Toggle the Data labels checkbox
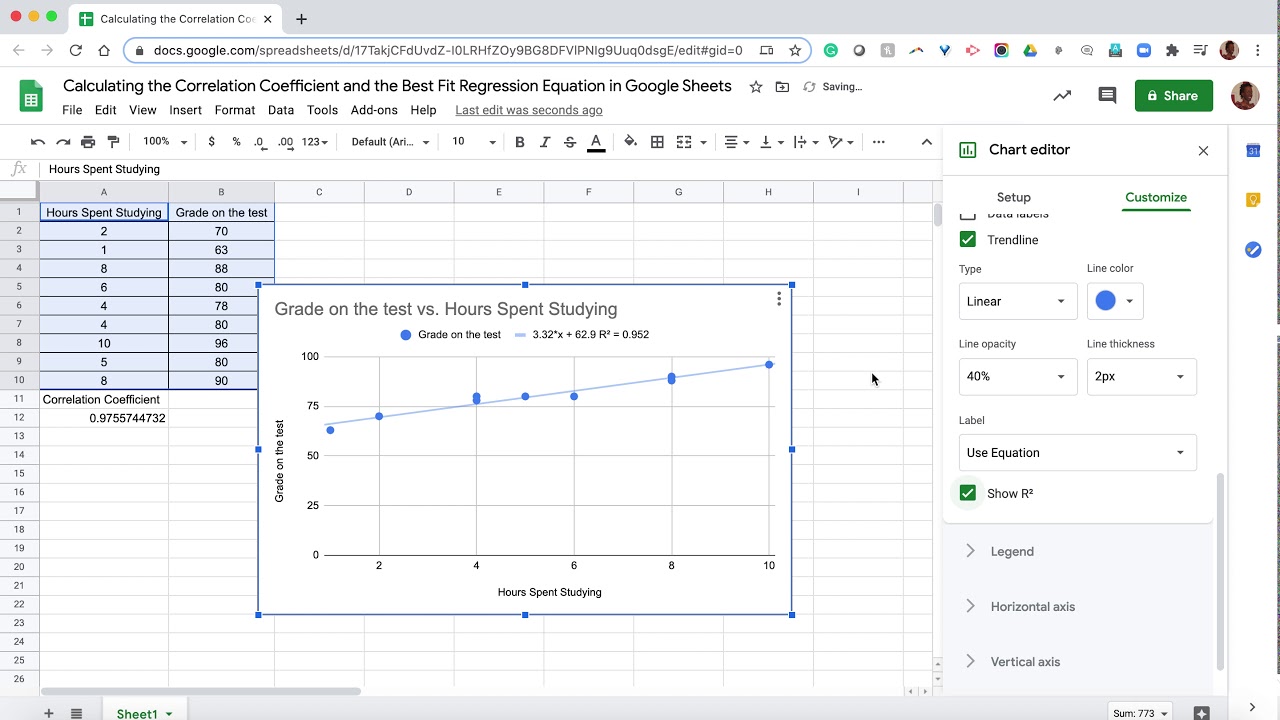The image size is (1280, 720). tap(967, 215)
